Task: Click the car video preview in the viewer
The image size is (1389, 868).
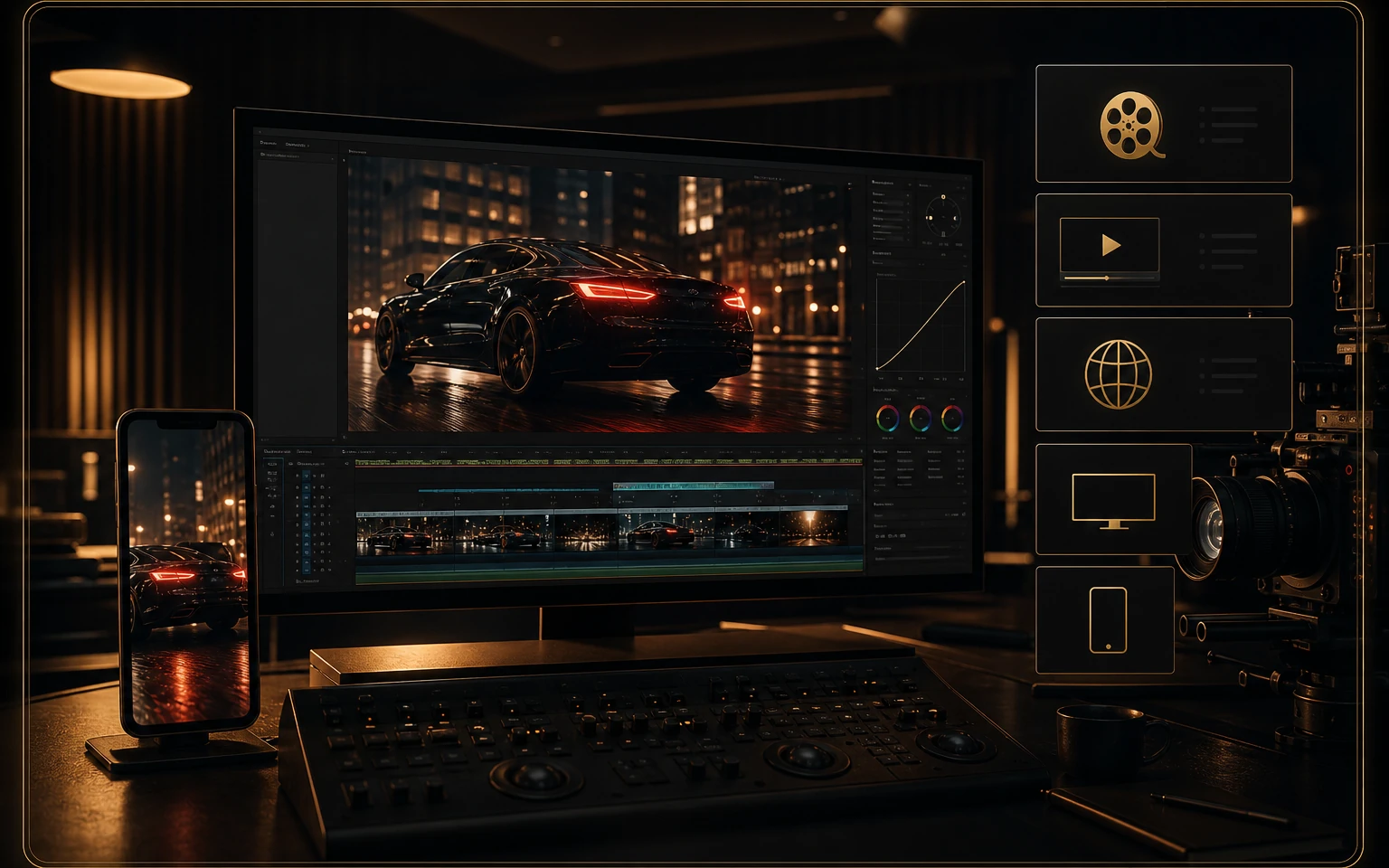Action: pos(599,296)
